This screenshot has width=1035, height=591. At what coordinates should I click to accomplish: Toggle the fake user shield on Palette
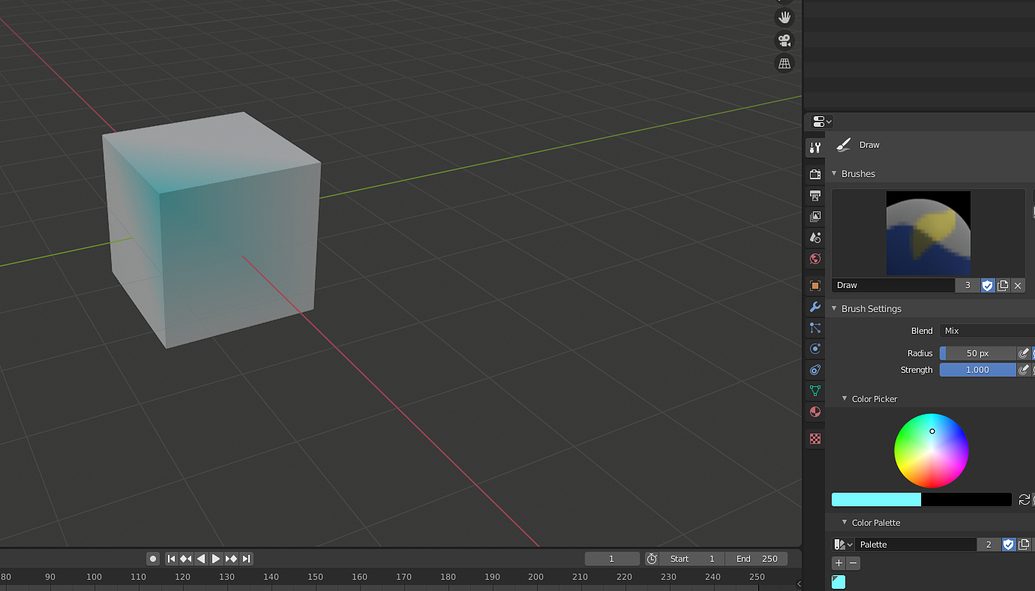click(x=1009, y=544)
